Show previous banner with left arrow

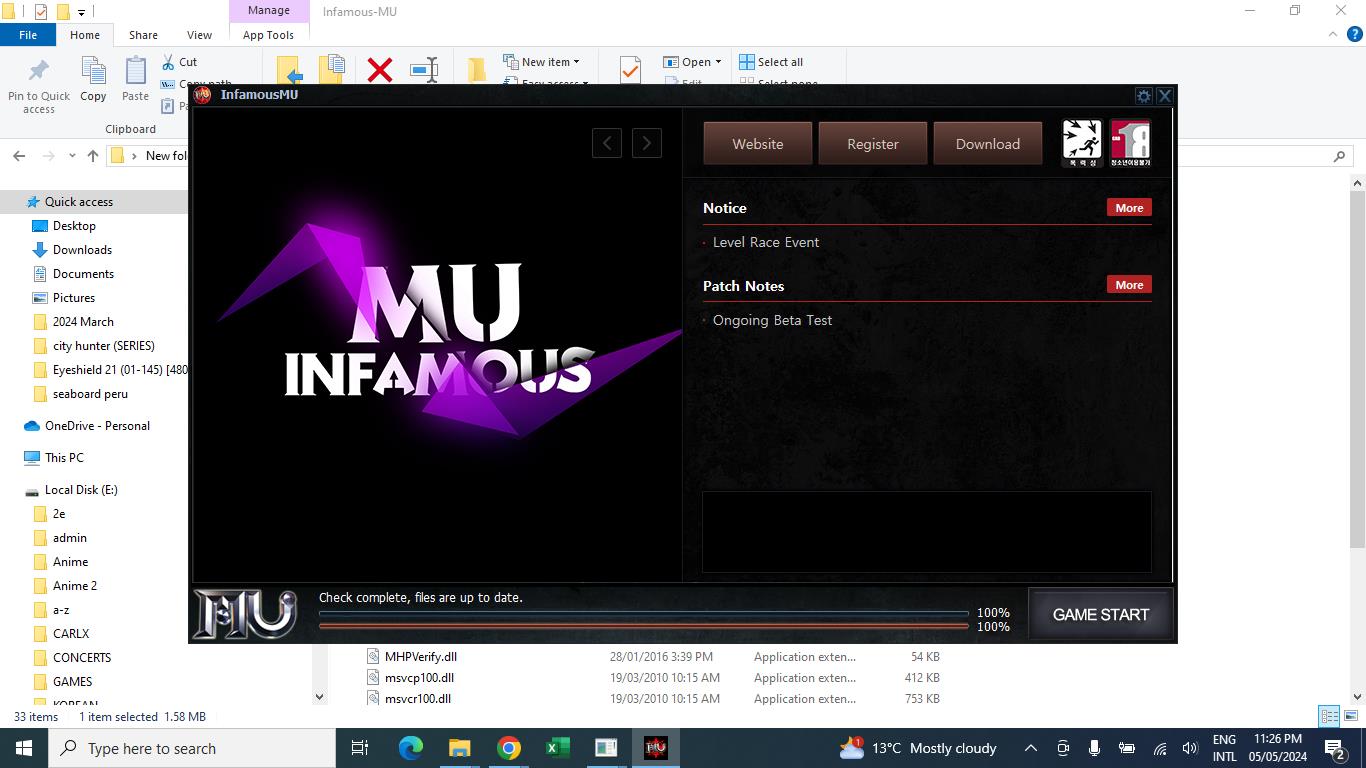(607, 143)
